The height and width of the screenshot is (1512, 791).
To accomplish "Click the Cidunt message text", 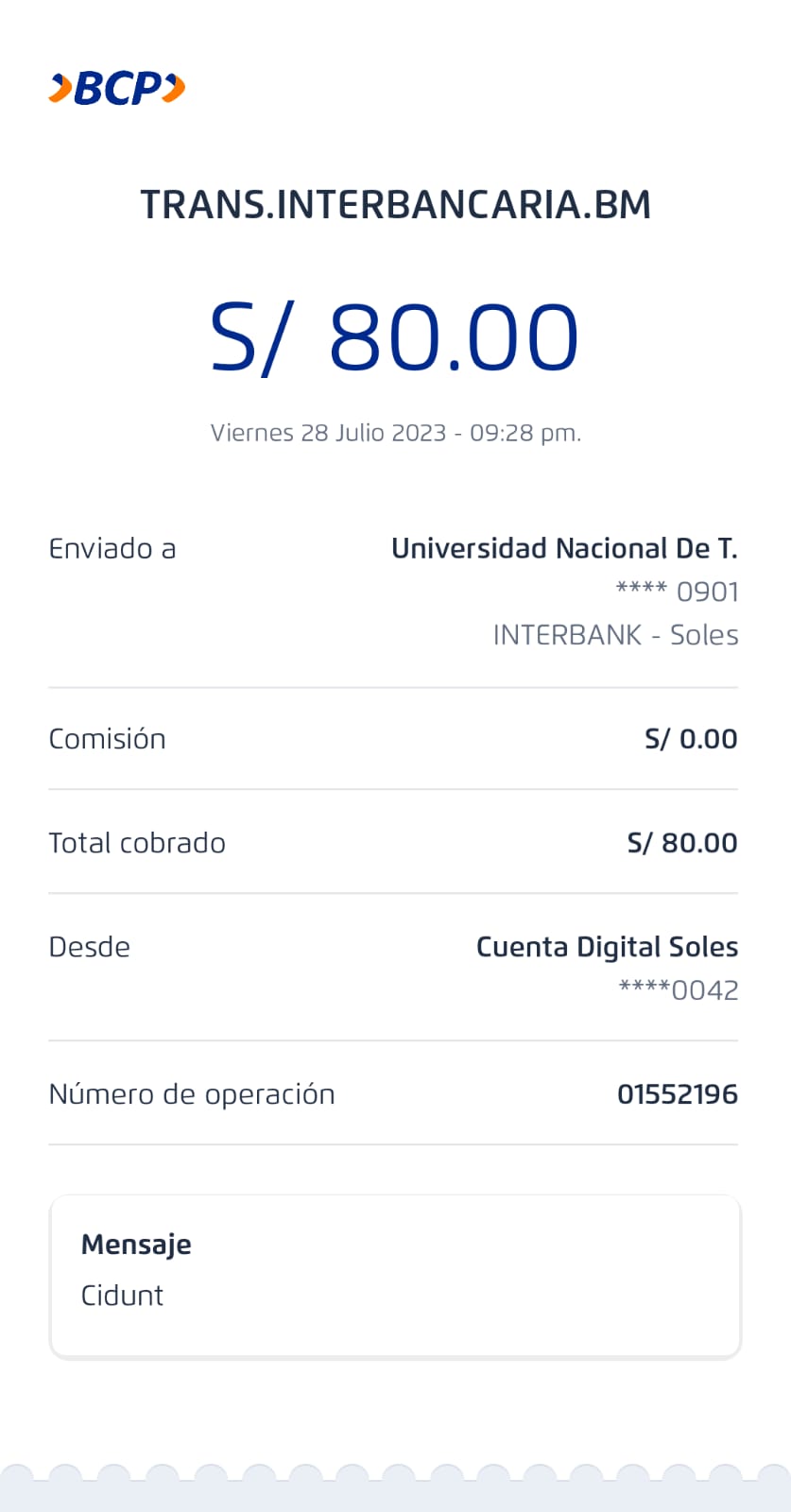I will 122,1295.
